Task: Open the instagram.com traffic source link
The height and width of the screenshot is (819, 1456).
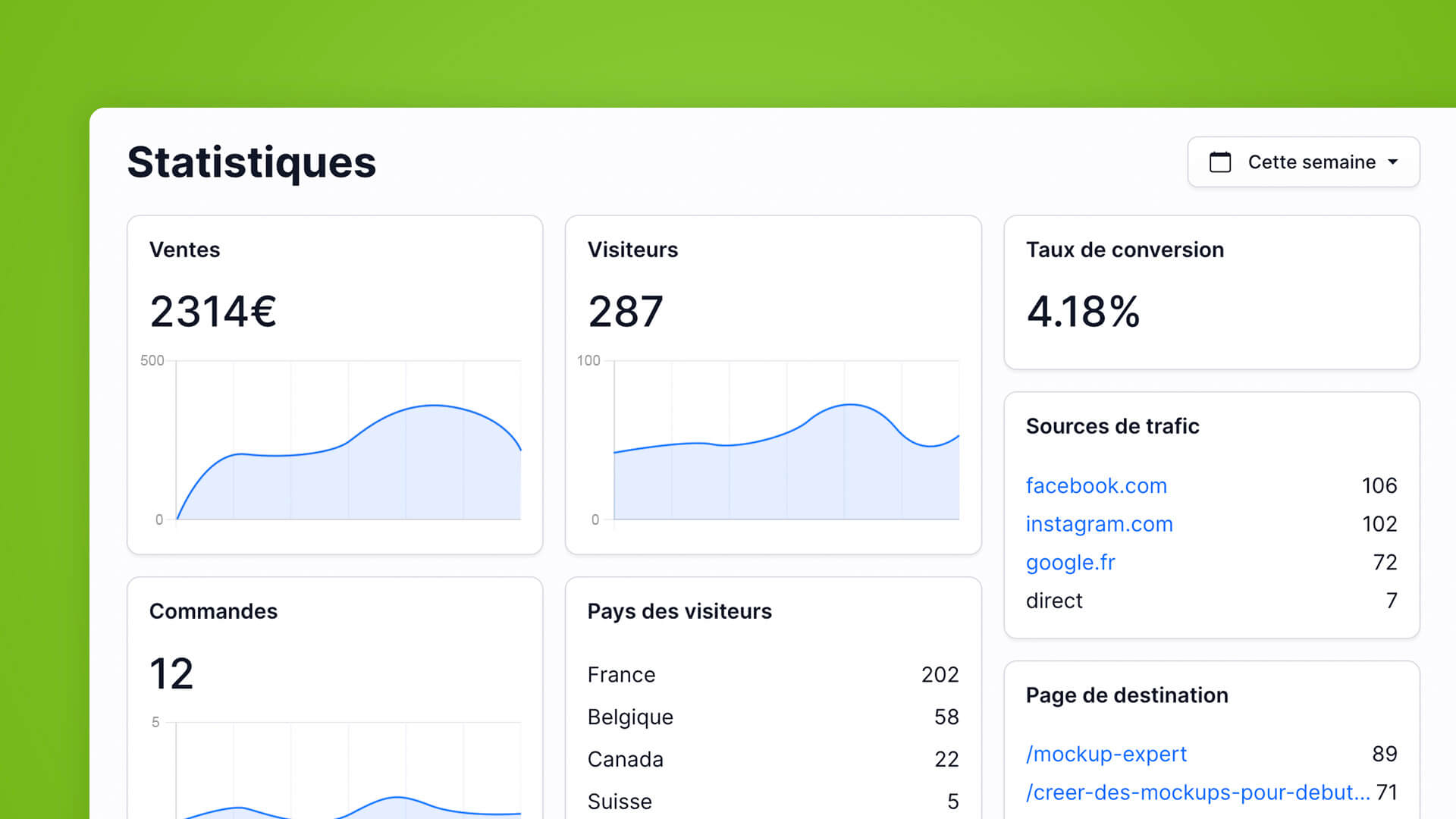Action: pos(1100,524)
